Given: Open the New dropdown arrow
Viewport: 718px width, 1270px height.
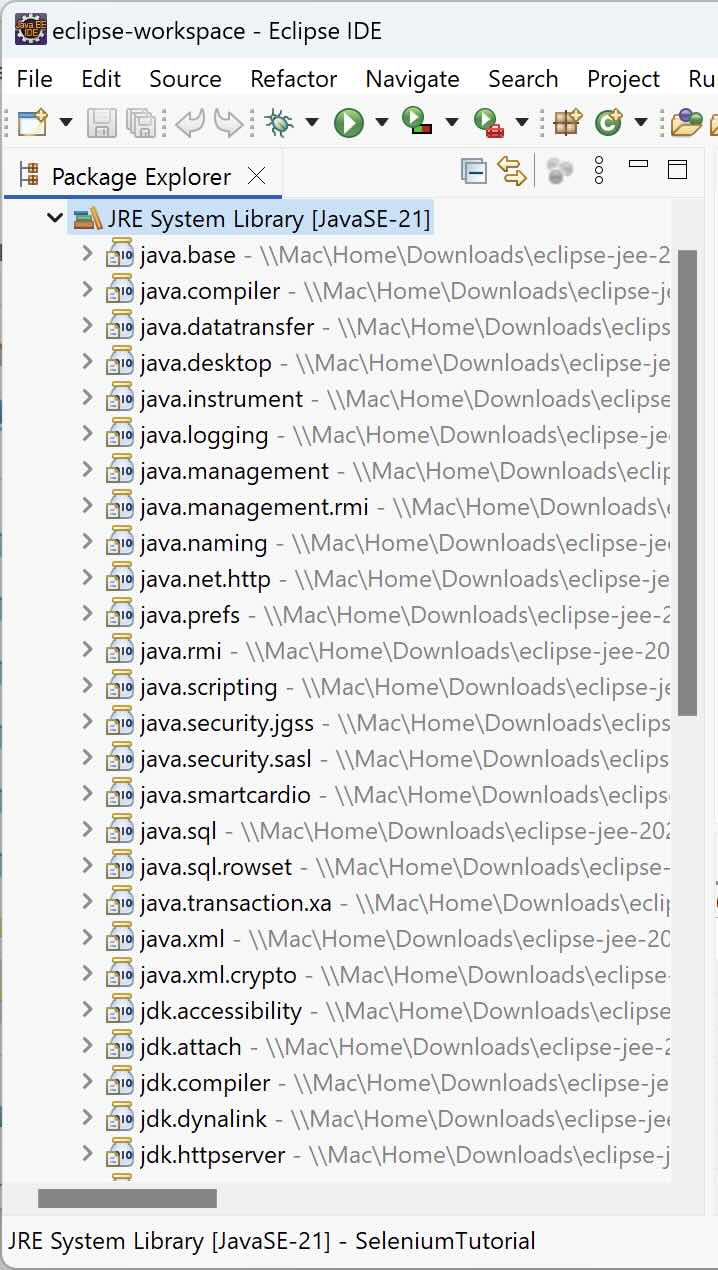Looking at the screenshot, I should tap(66, 123).
